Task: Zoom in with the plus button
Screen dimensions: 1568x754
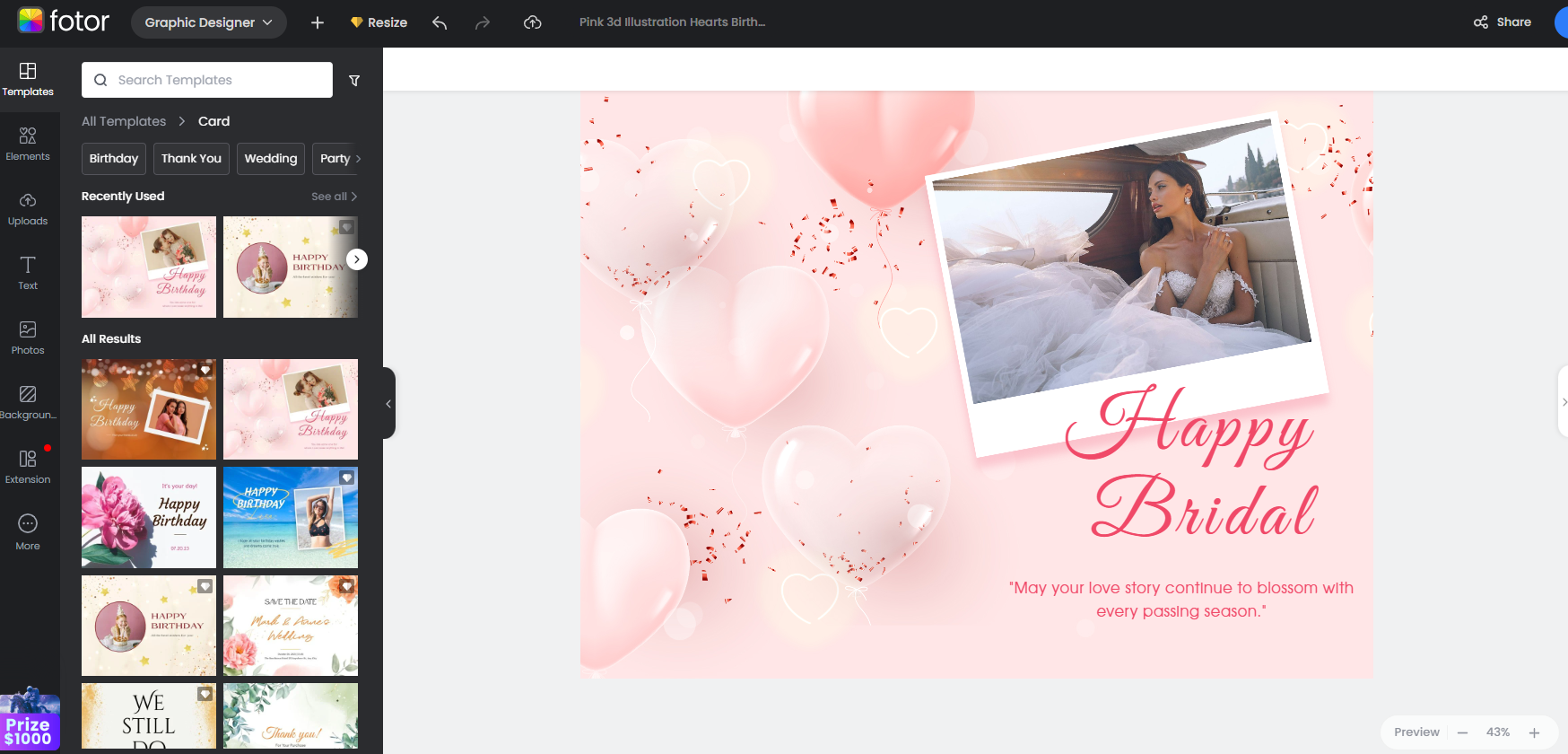Action: coord(1534,732)
